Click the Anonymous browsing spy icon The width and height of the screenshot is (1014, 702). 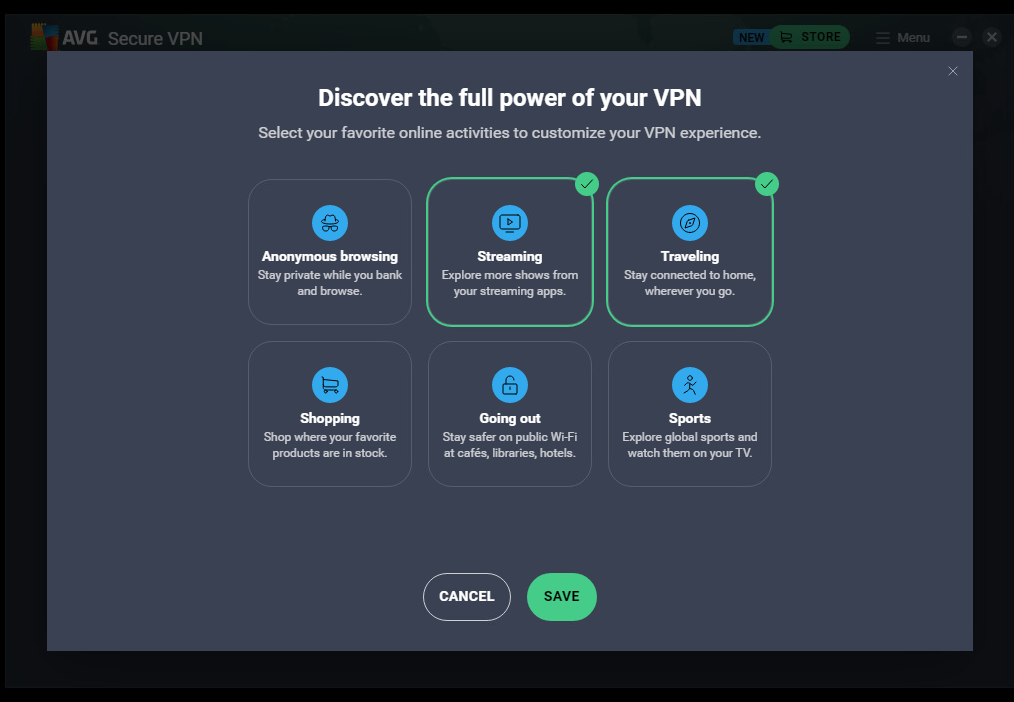[329, 223]
